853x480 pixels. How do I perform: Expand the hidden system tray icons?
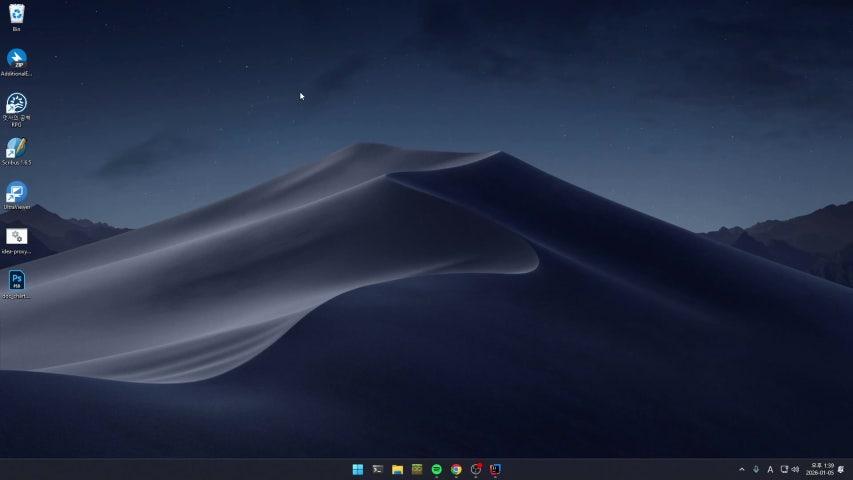[x=741, y=469]
